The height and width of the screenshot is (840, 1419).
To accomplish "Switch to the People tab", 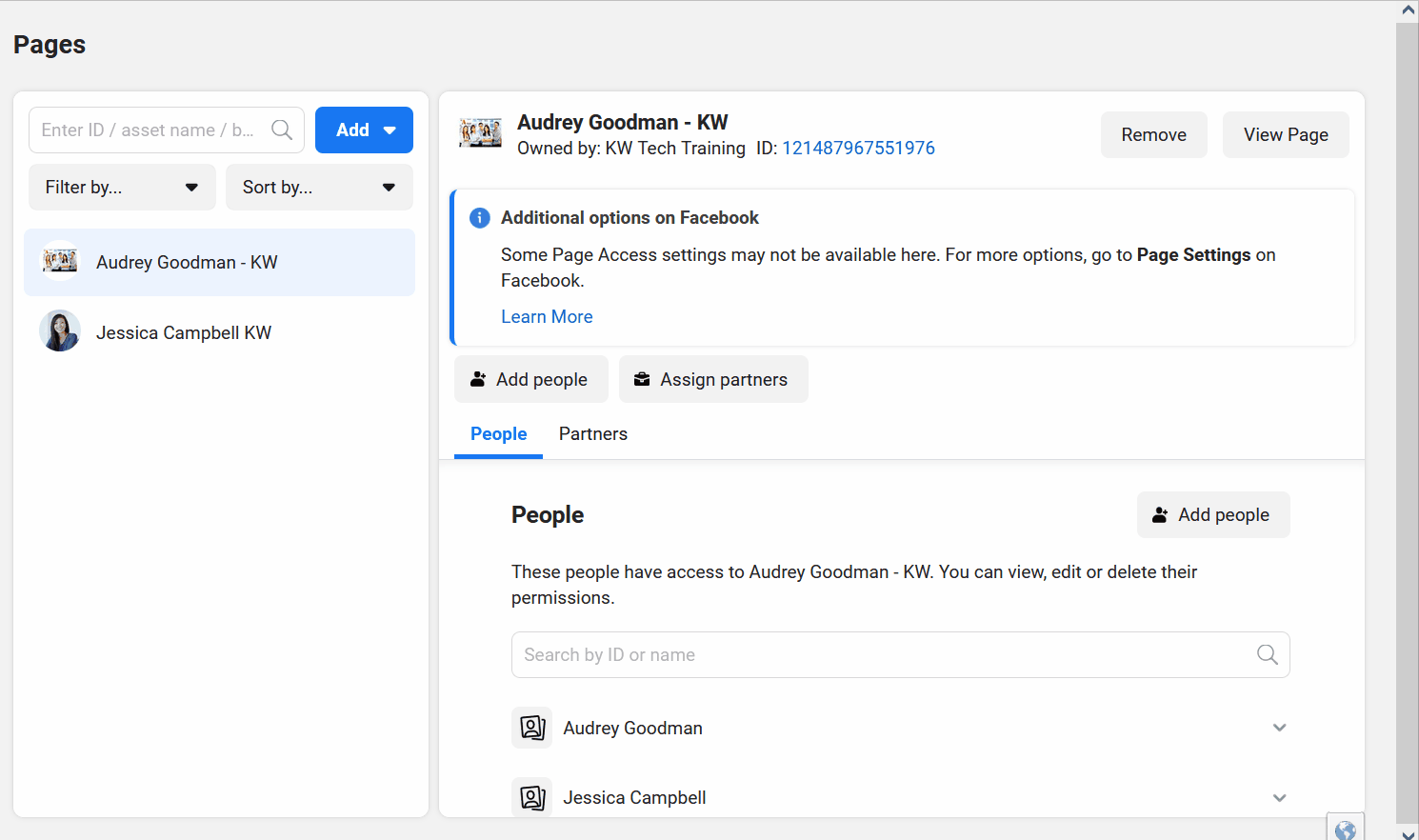I will (x=498, y=434).
